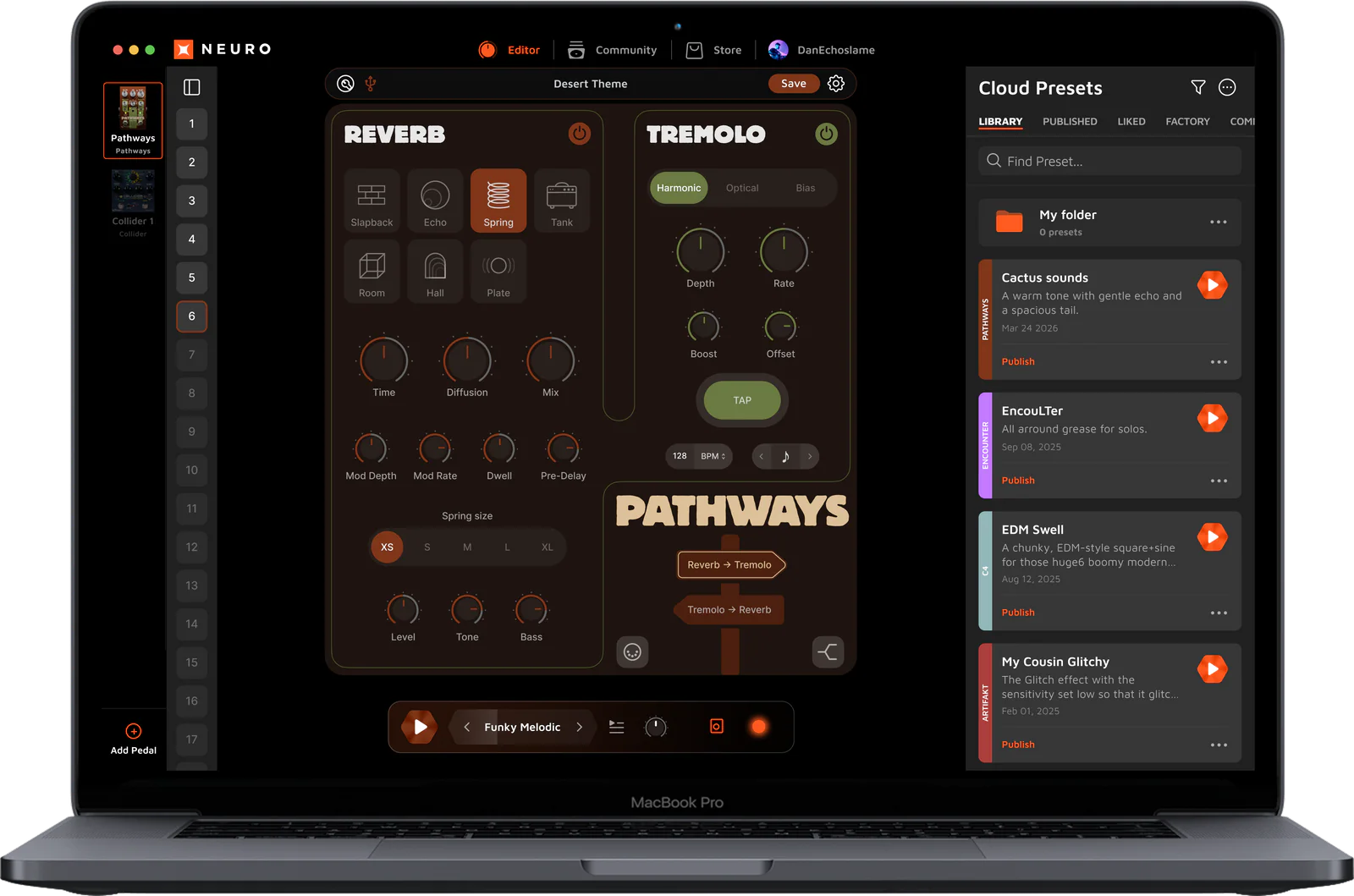
Task: Open the settings gear next to Save
Action: 836,84
